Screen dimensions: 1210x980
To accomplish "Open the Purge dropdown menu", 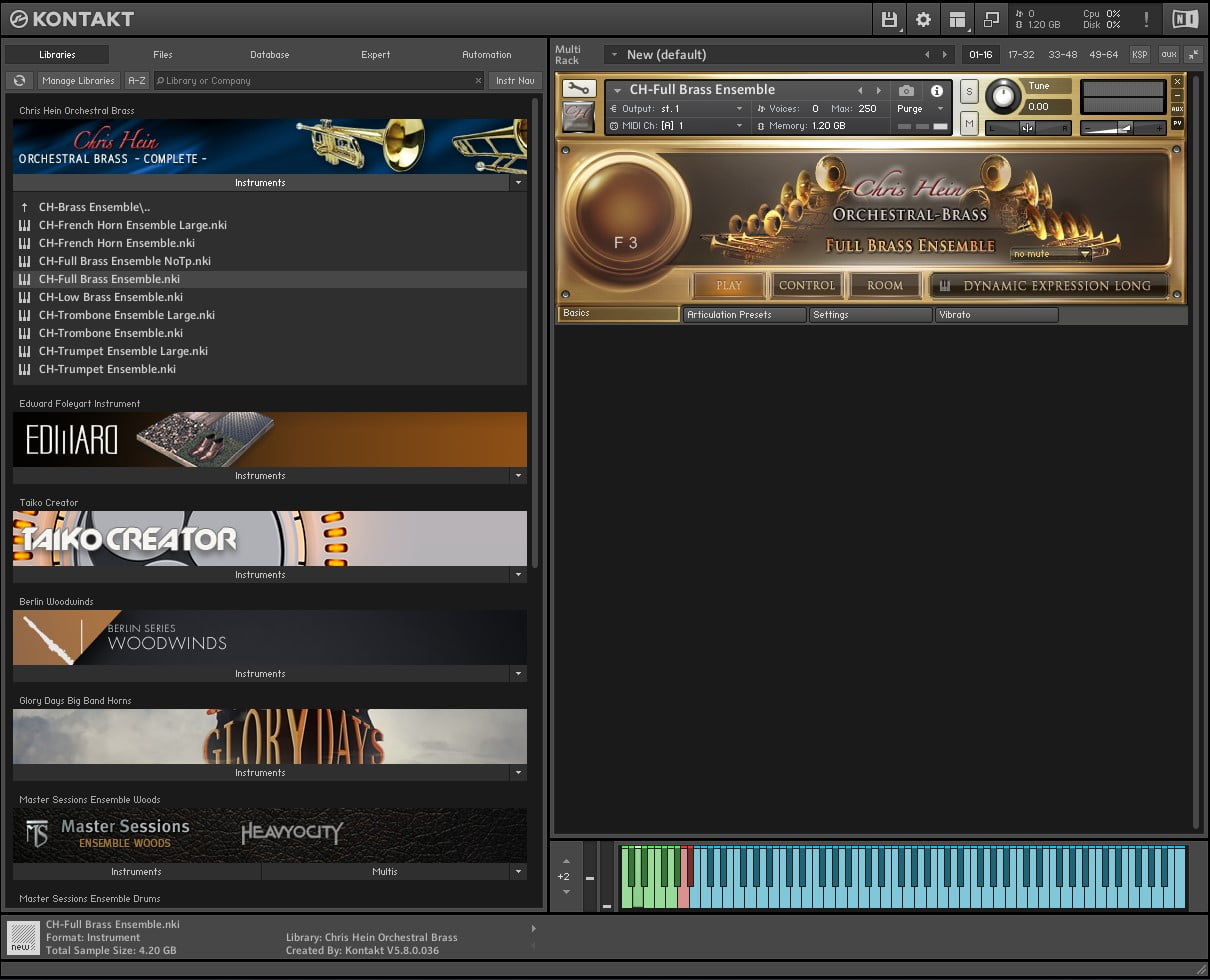I will pyautogui.click(x=920, y=109).
